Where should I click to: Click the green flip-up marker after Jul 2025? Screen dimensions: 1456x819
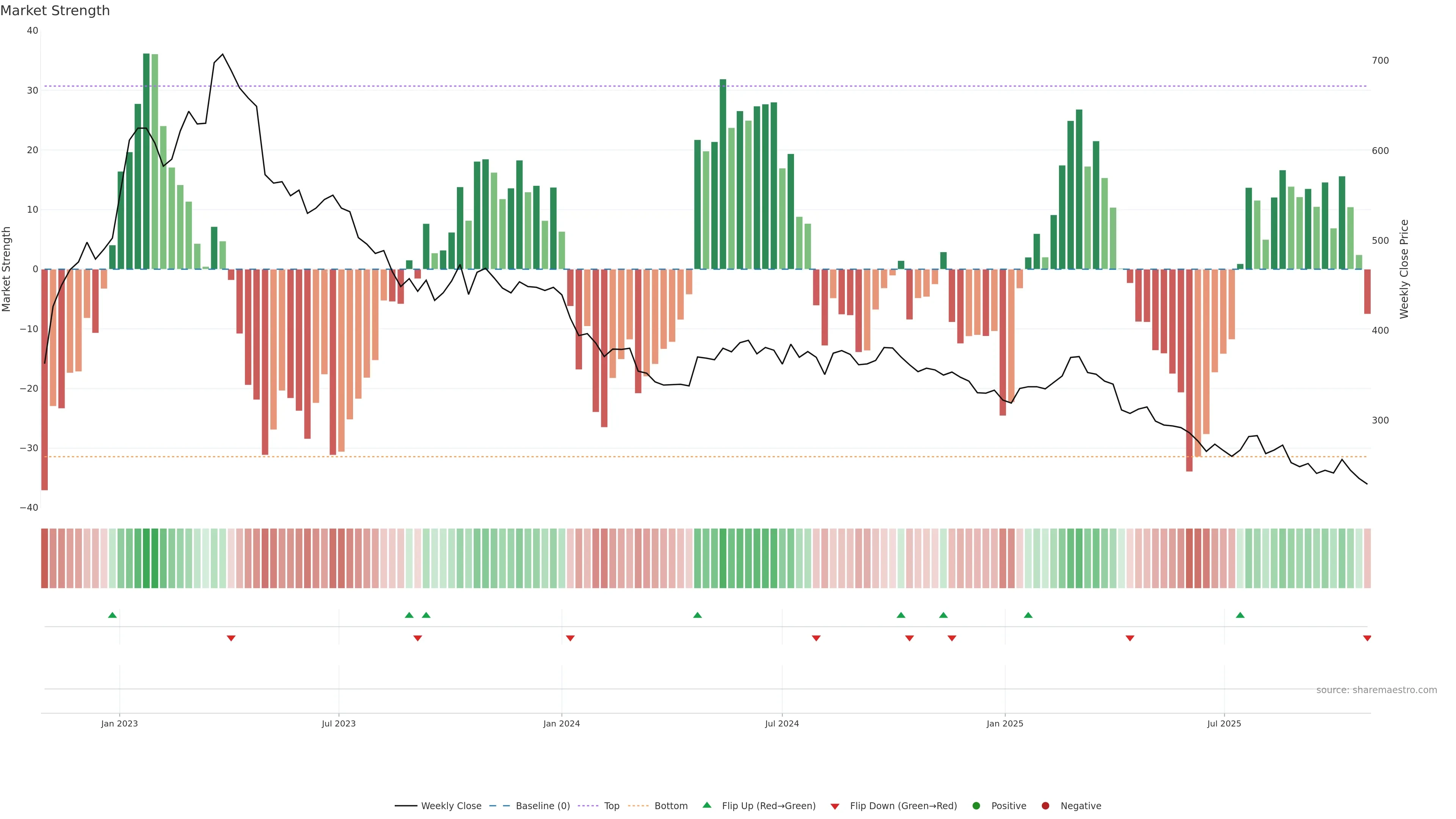(1240, 615)
